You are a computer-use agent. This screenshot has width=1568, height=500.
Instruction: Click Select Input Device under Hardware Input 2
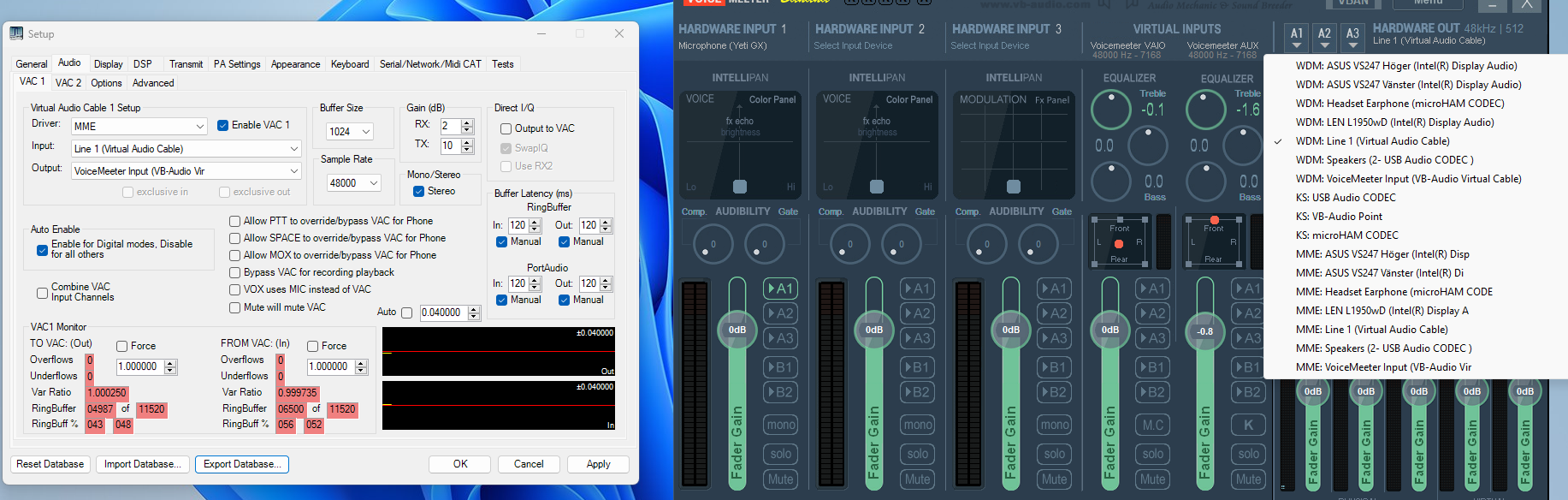(853, 46)
